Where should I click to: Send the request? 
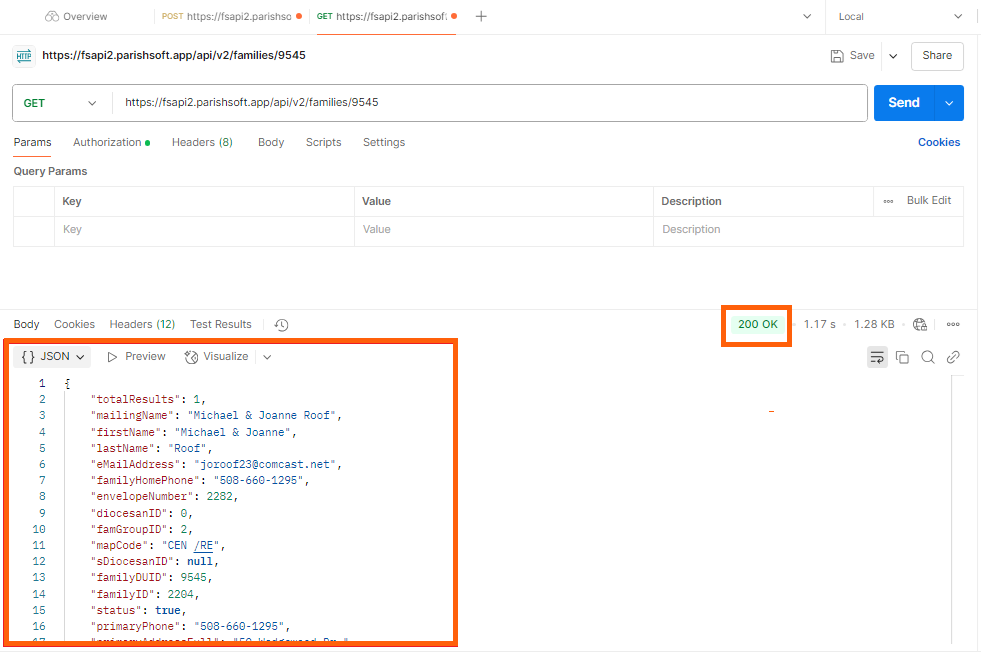[x=903, y=103]
